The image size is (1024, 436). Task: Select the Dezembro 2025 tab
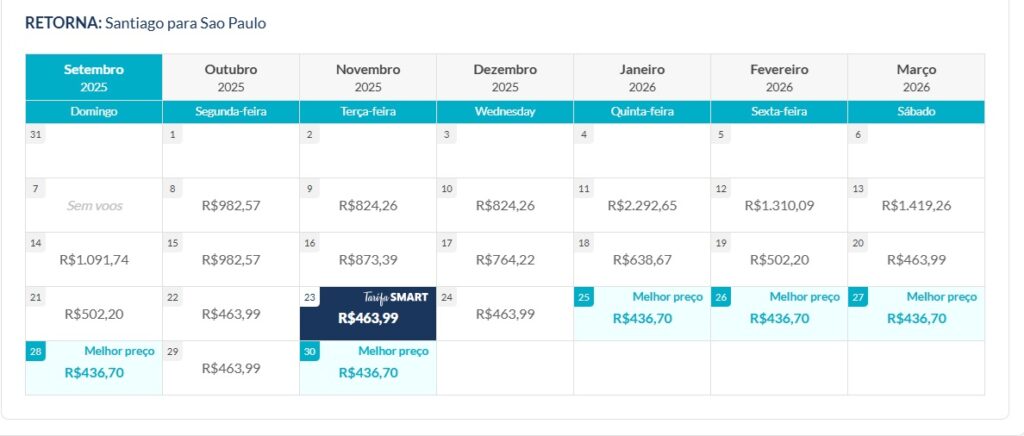[505, 77]
